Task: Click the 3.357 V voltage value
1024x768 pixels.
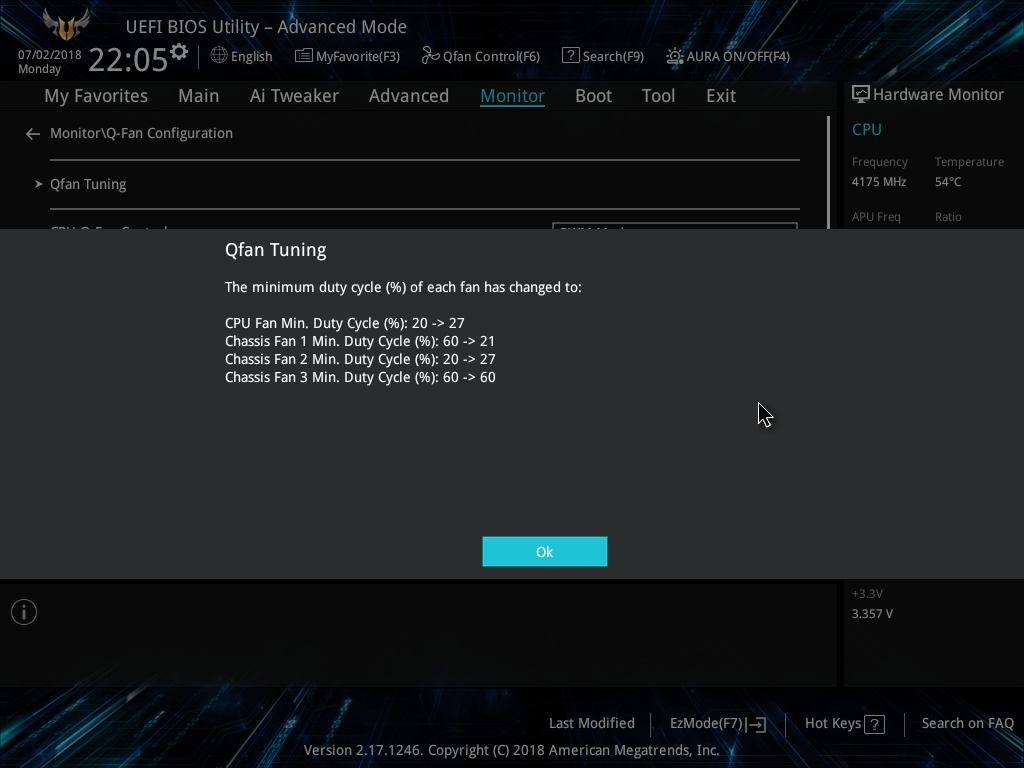Action: tap(872, 614)
